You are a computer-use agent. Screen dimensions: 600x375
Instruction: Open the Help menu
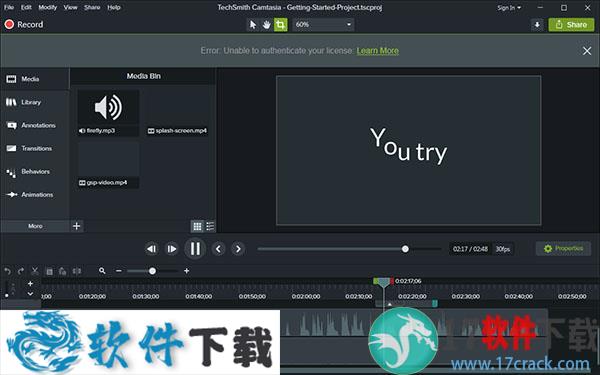[x=114, y=7]
